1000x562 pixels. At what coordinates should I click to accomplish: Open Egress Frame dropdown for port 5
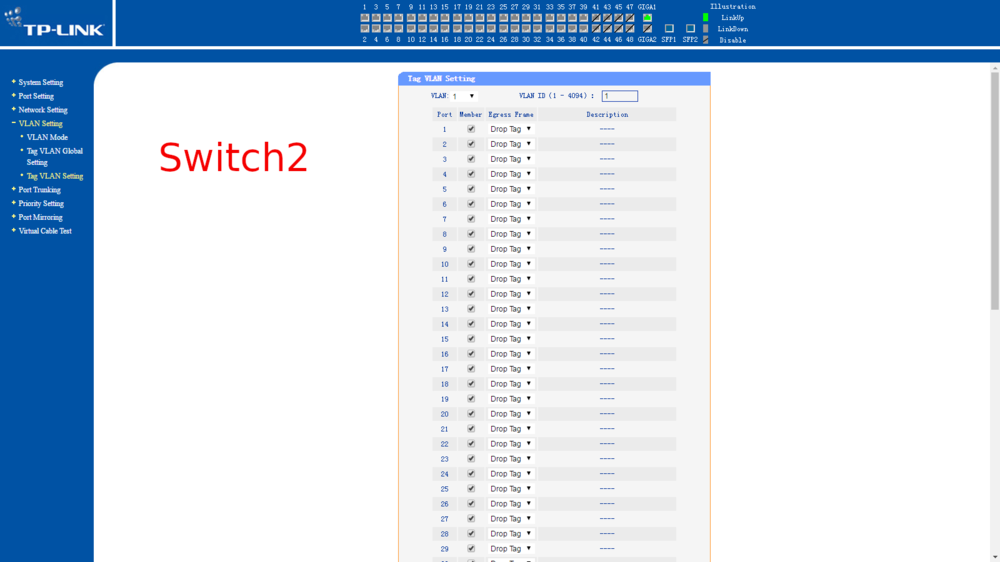coord(511,189)
